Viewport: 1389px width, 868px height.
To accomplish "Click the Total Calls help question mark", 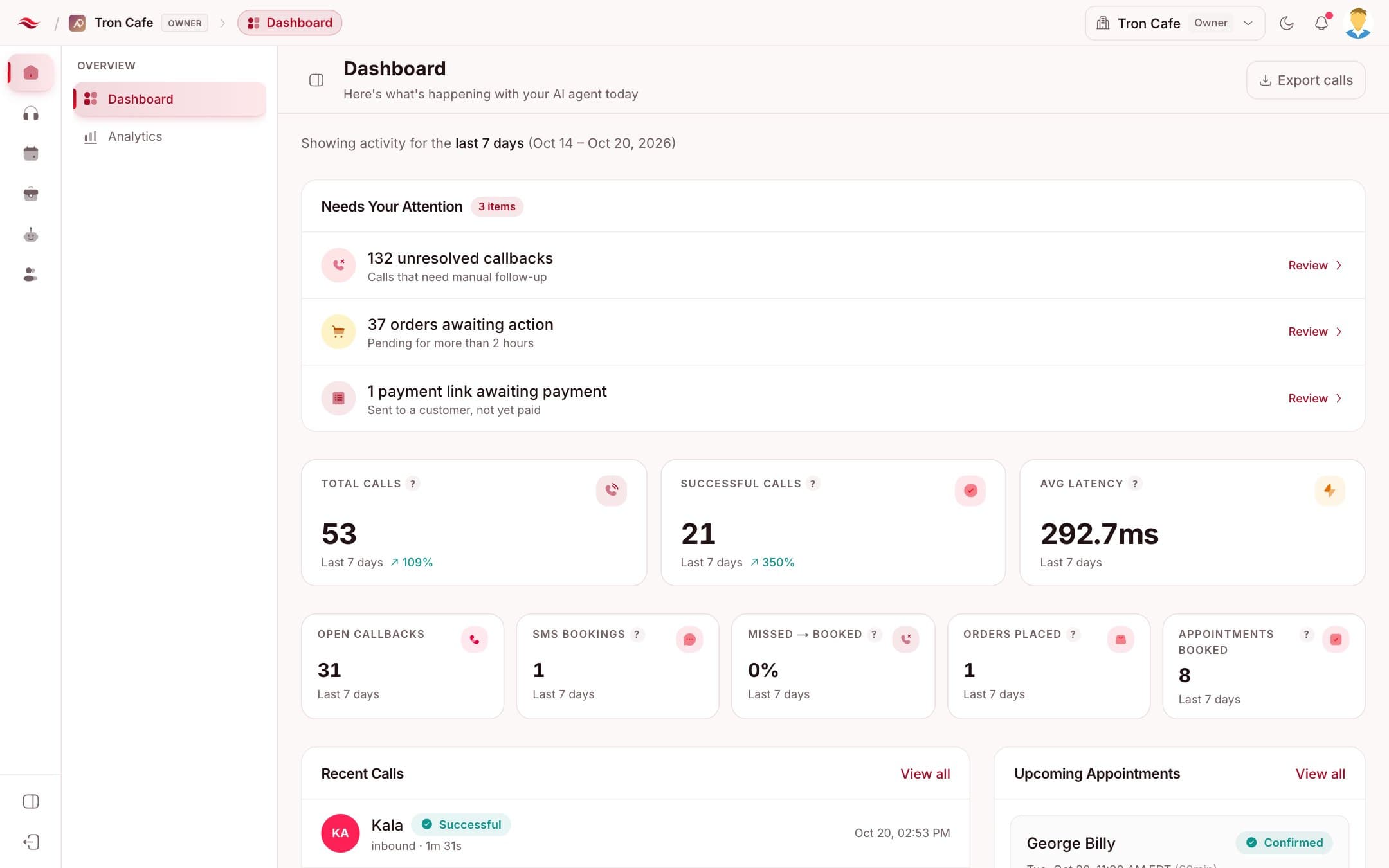I will point(413,484).
